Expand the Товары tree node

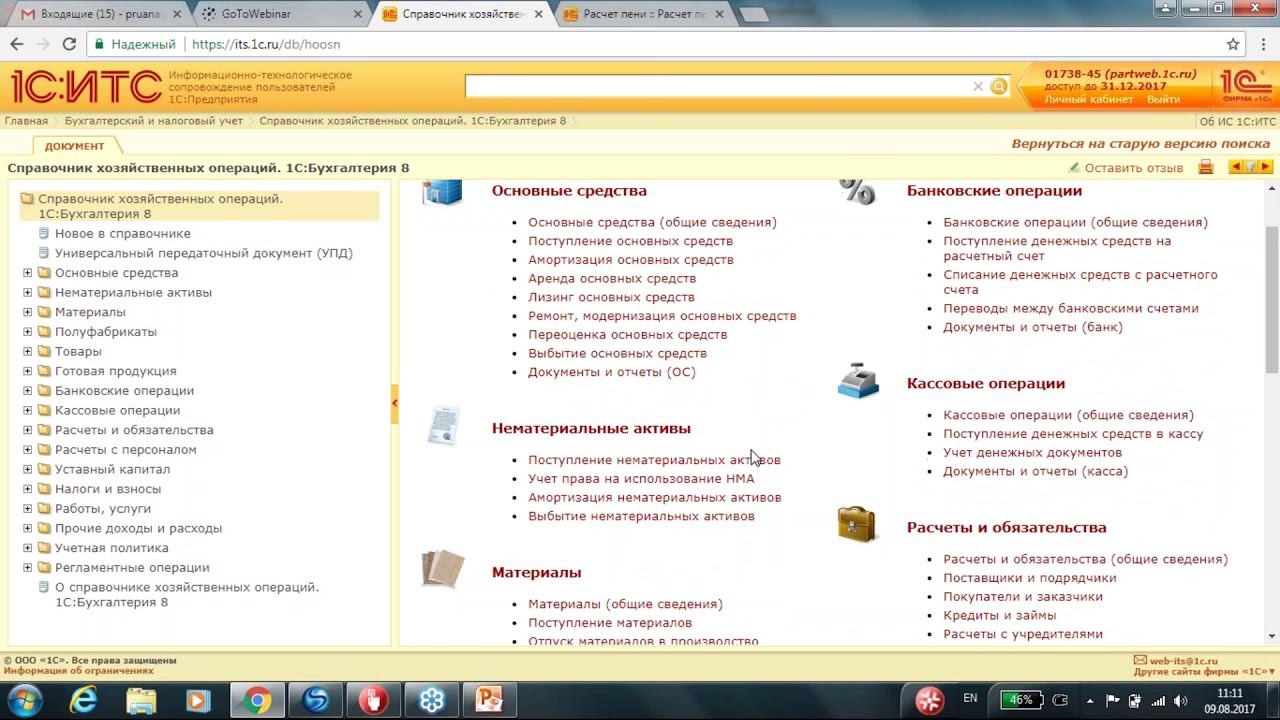(x=28, y=351)
